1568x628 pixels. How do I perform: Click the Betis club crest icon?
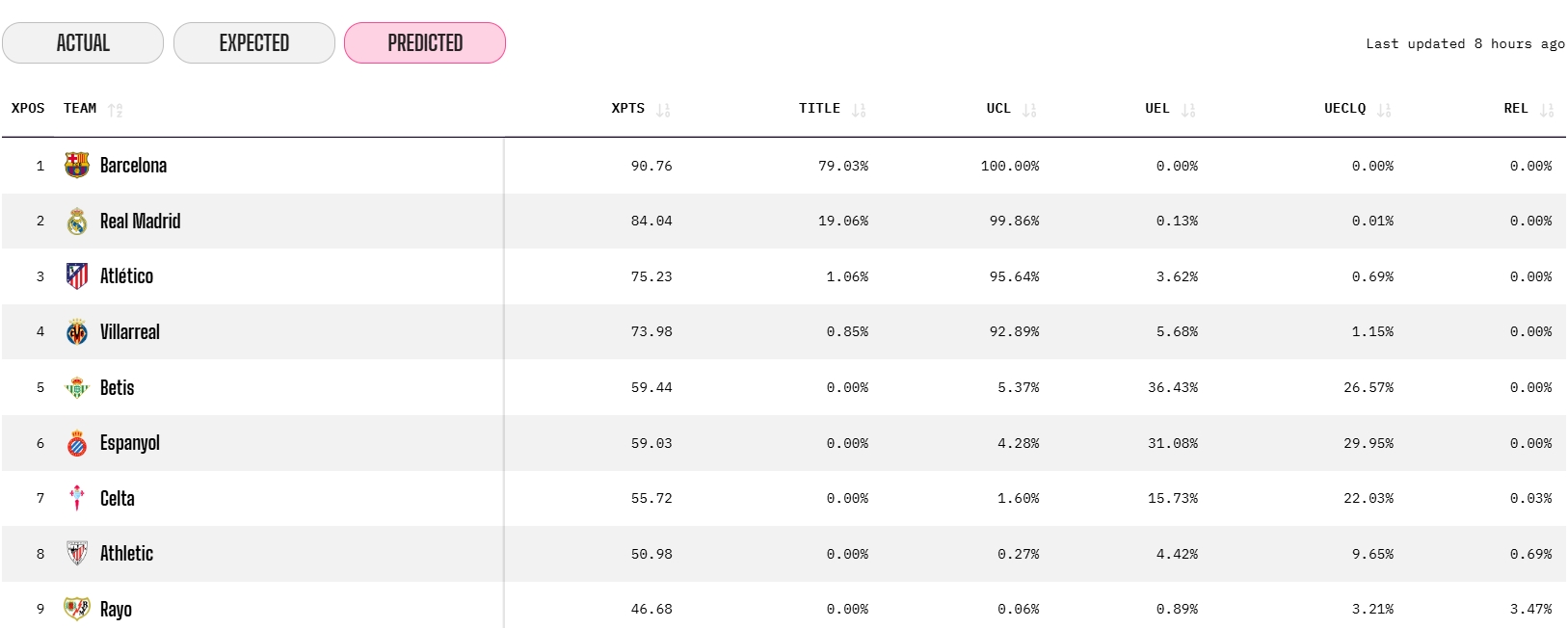(77, 387)
